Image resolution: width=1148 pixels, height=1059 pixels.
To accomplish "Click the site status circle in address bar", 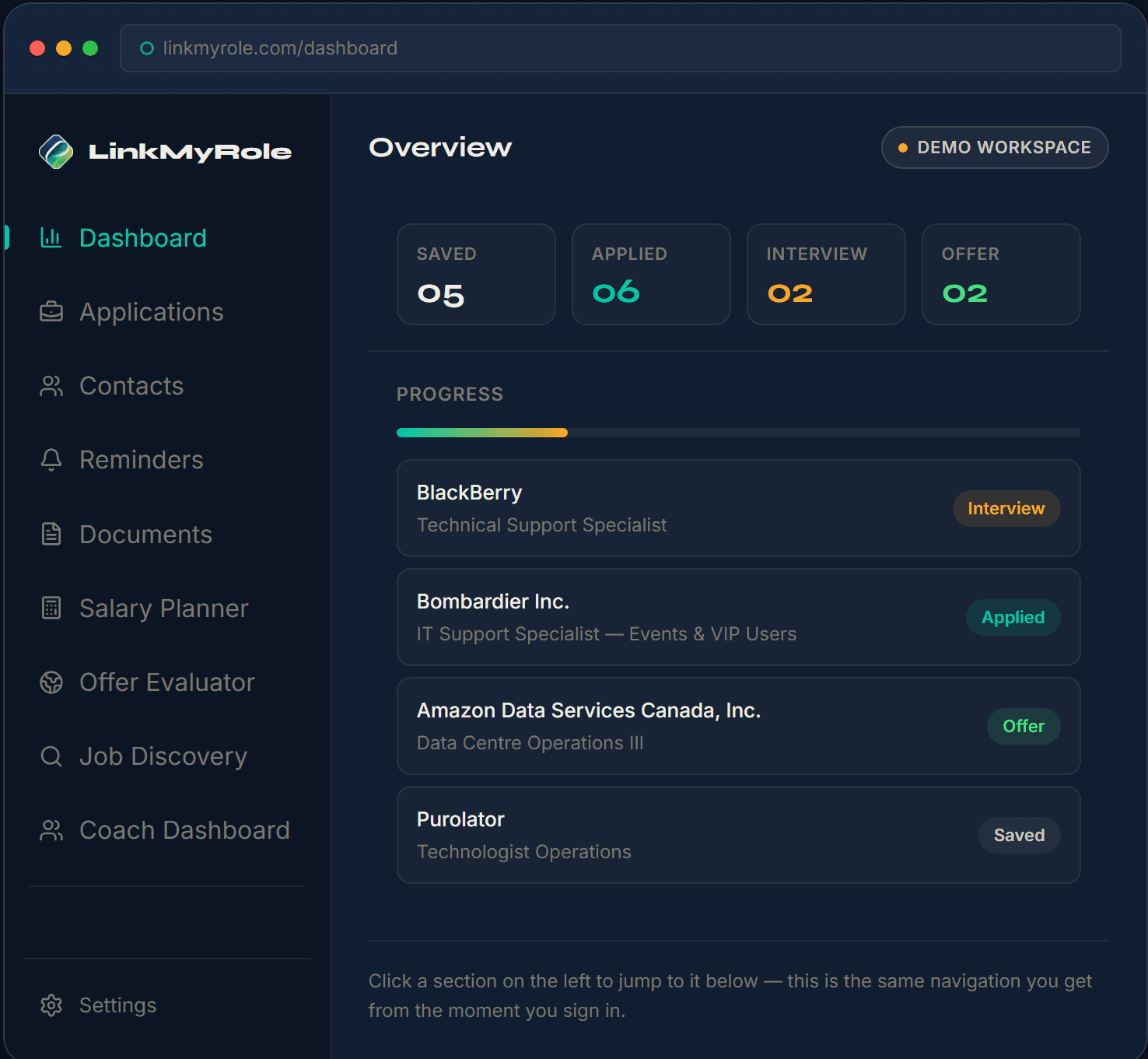I will point(146,48).
